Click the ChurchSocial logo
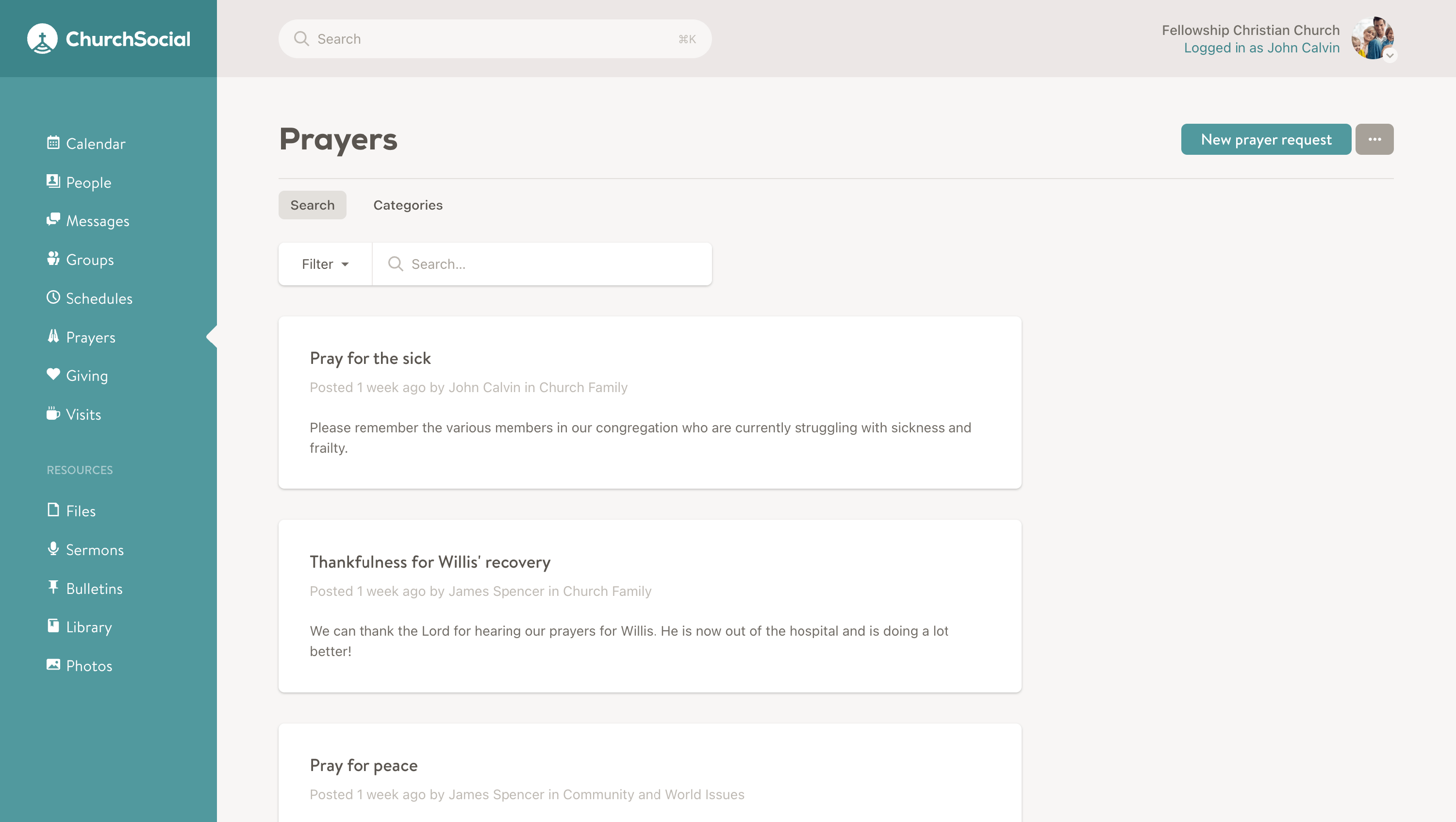Image resolution: width=1456 pixels, height=822 pixels. (109, 38)
